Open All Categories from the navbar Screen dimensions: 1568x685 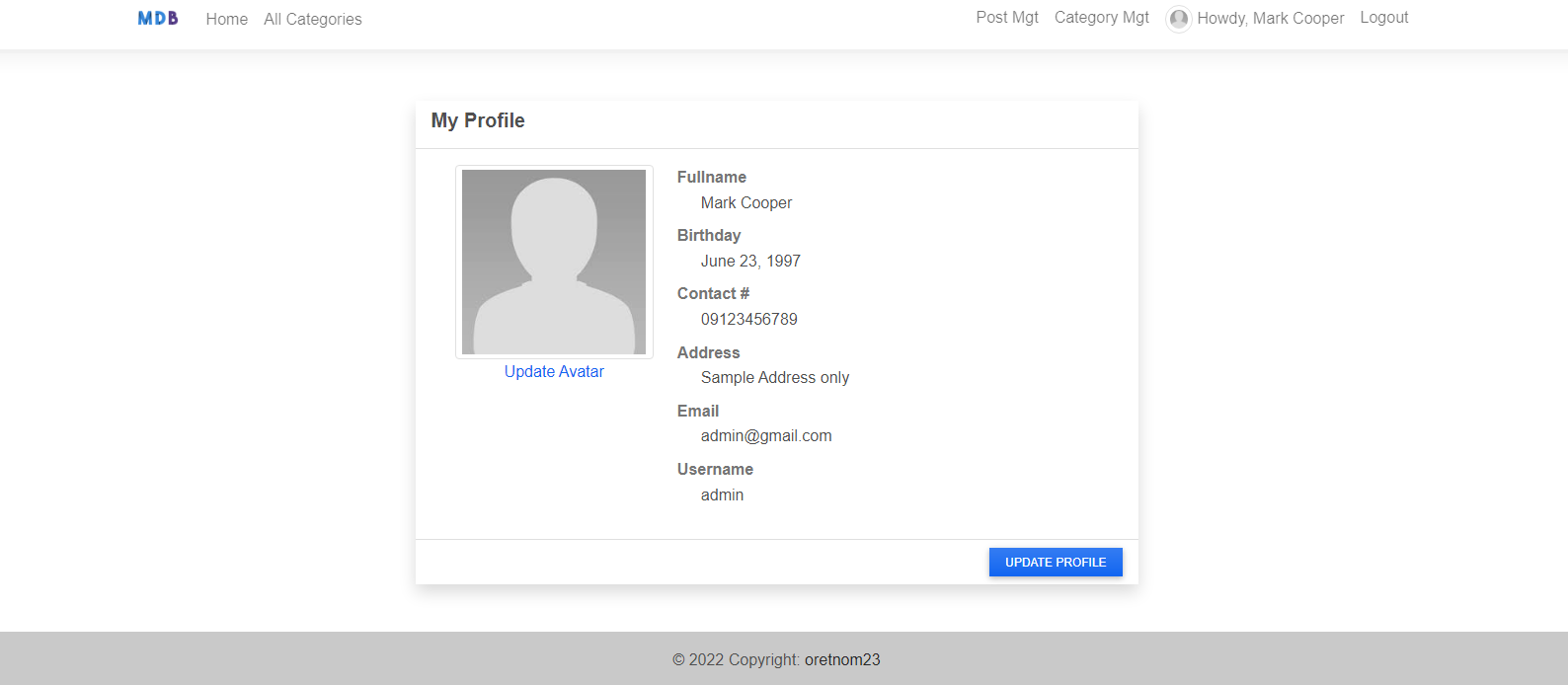point(312,20)
